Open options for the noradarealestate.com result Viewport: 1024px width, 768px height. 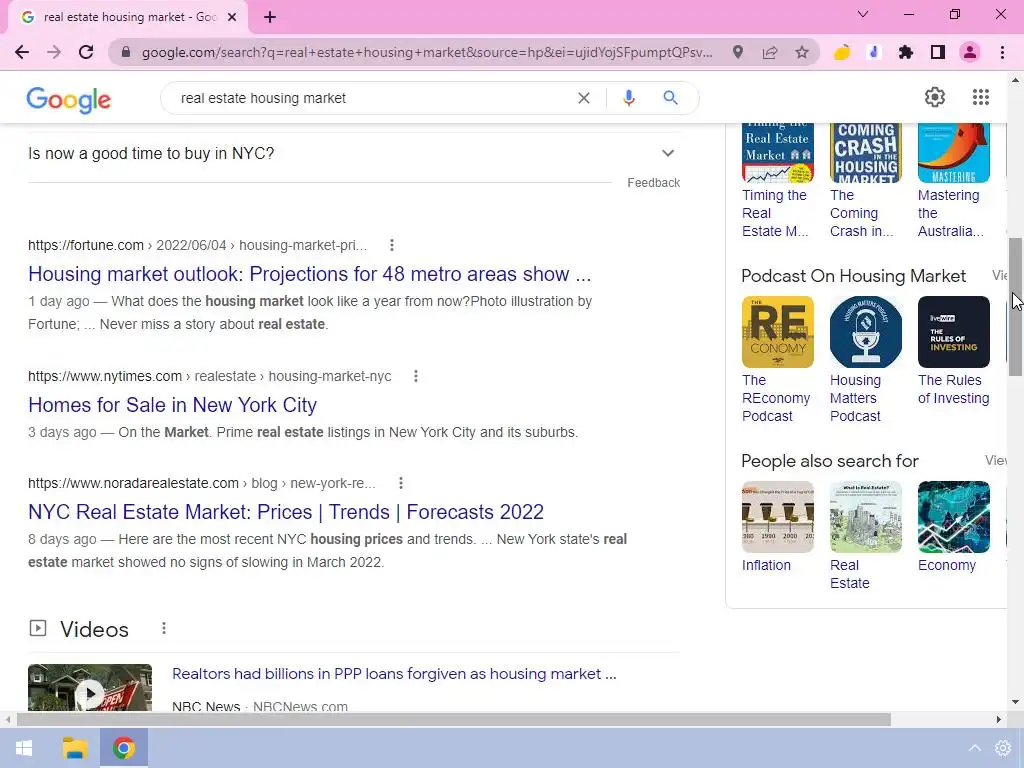400,483
